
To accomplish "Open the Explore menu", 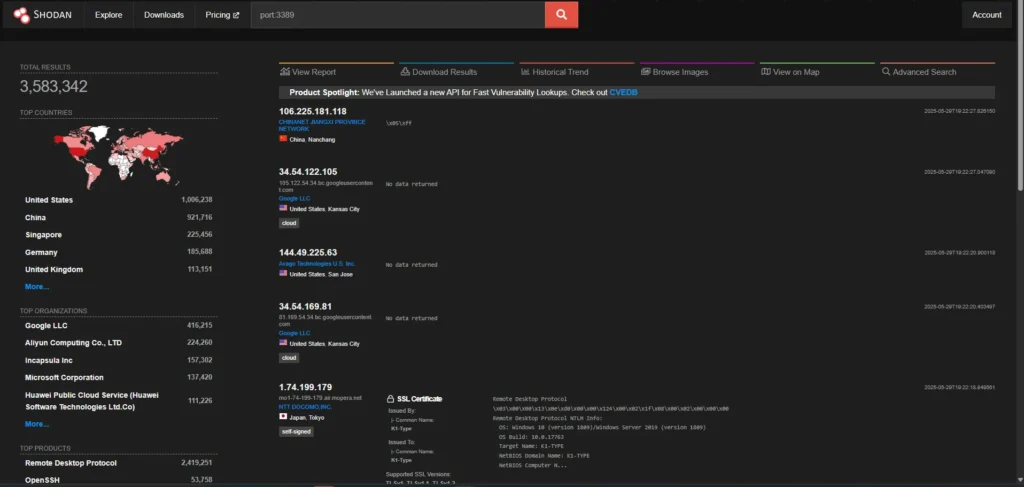I will tap(108, 14).
